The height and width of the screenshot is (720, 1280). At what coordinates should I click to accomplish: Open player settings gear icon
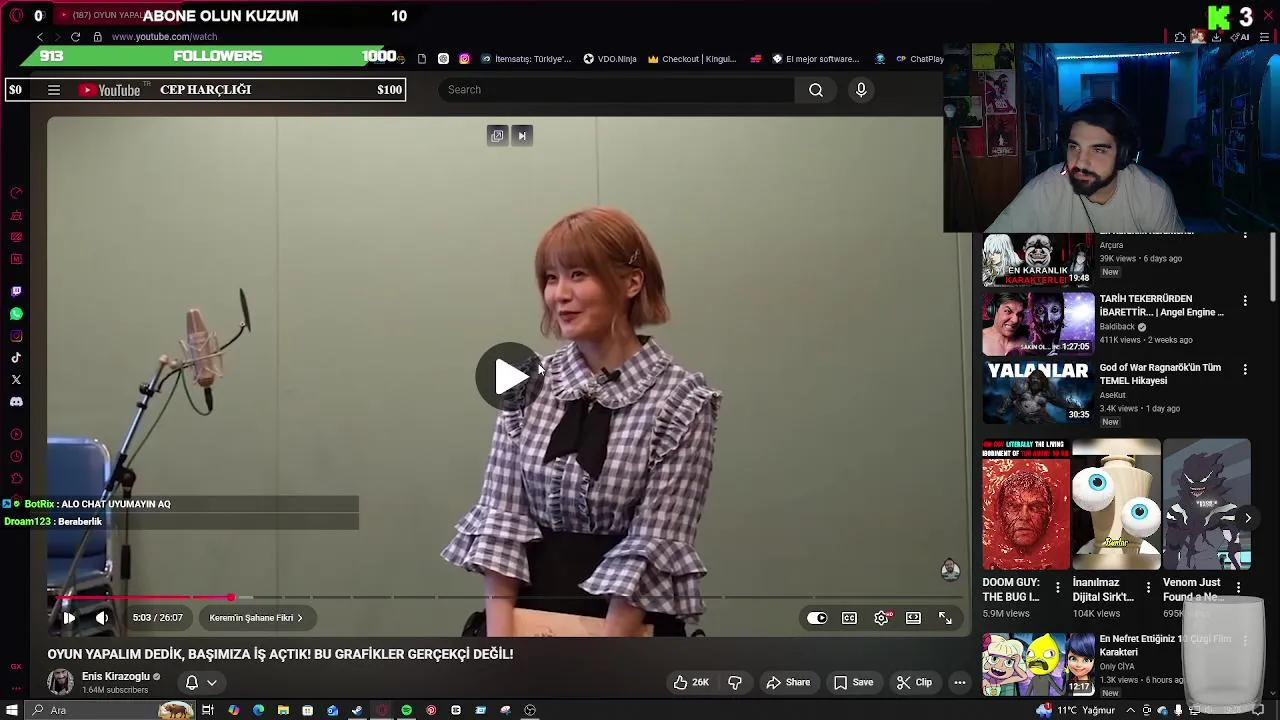click(x=881, y=618)
